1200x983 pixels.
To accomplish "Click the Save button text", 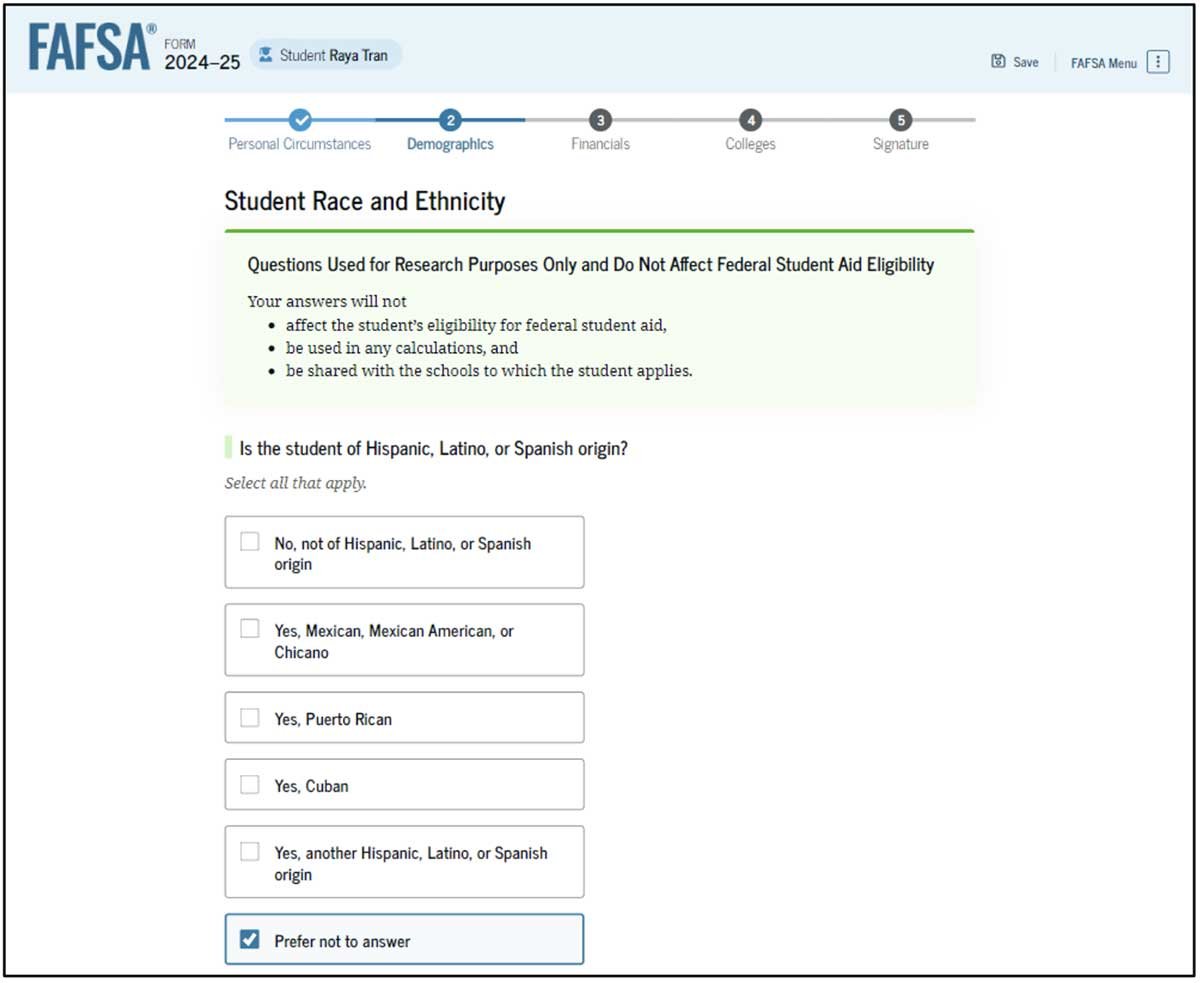I will 1026,62.
